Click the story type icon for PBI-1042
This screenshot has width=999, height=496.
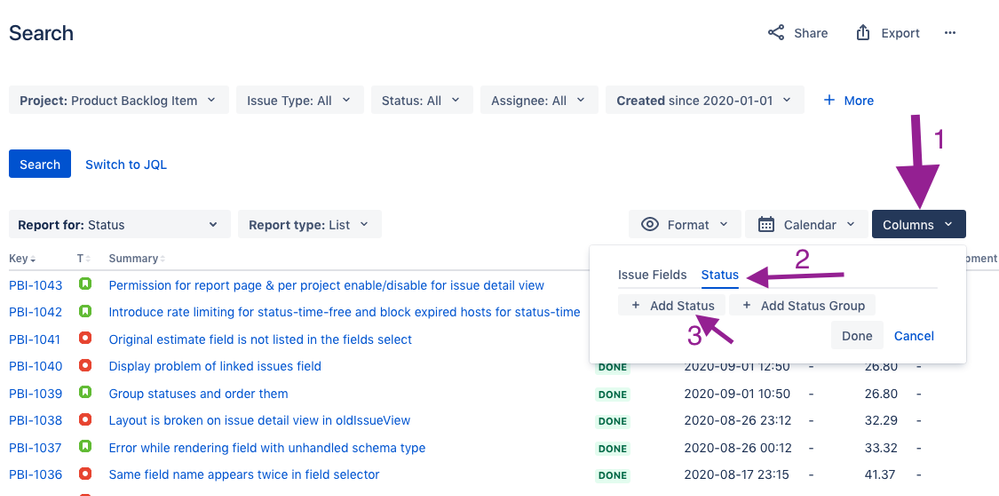click(85, 311)
